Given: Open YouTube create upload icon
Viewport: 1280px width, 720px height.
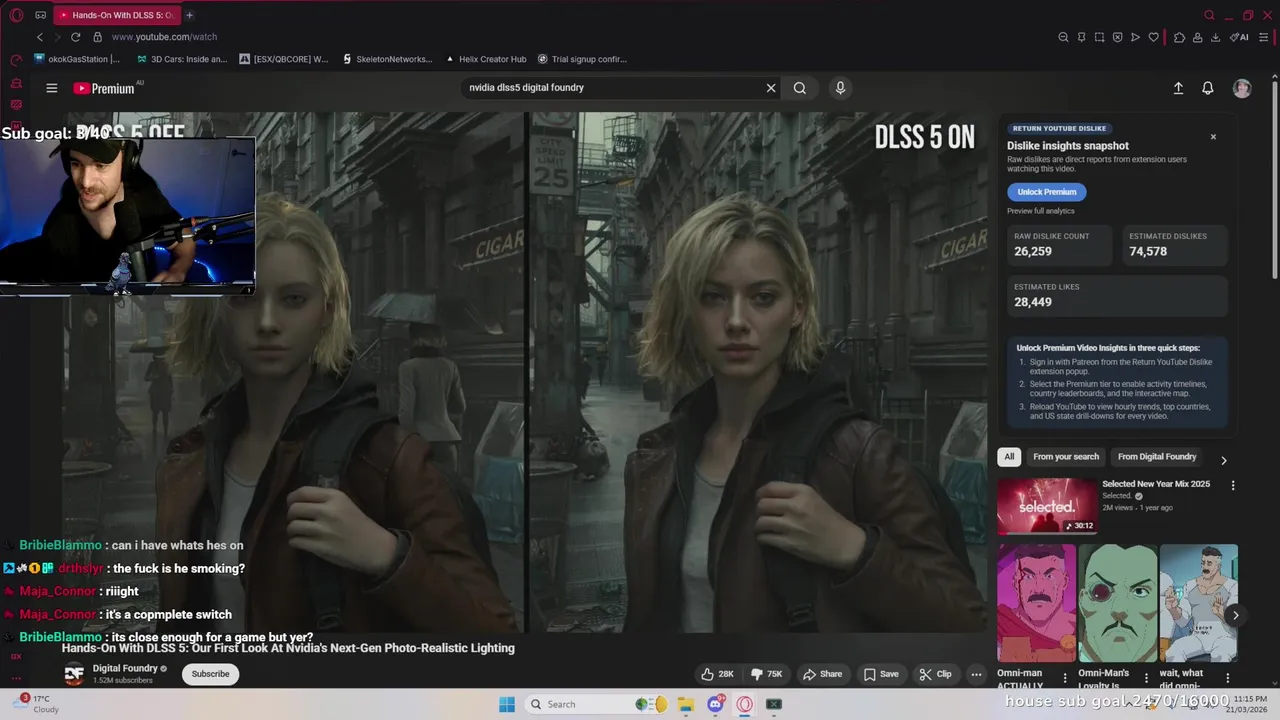Looking at the screenshot, I should tap(1178, 88).
